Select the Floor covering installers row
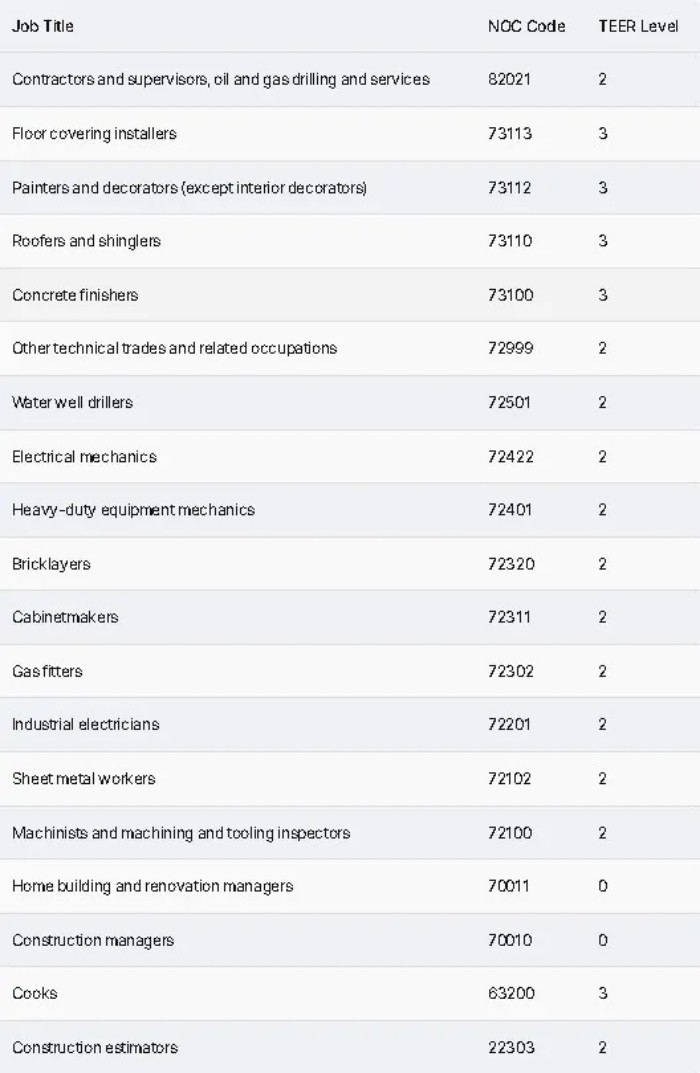Image resolution: width=700 pixels, height=1073 pixels. pyautogui.click(x=94, y=134)
